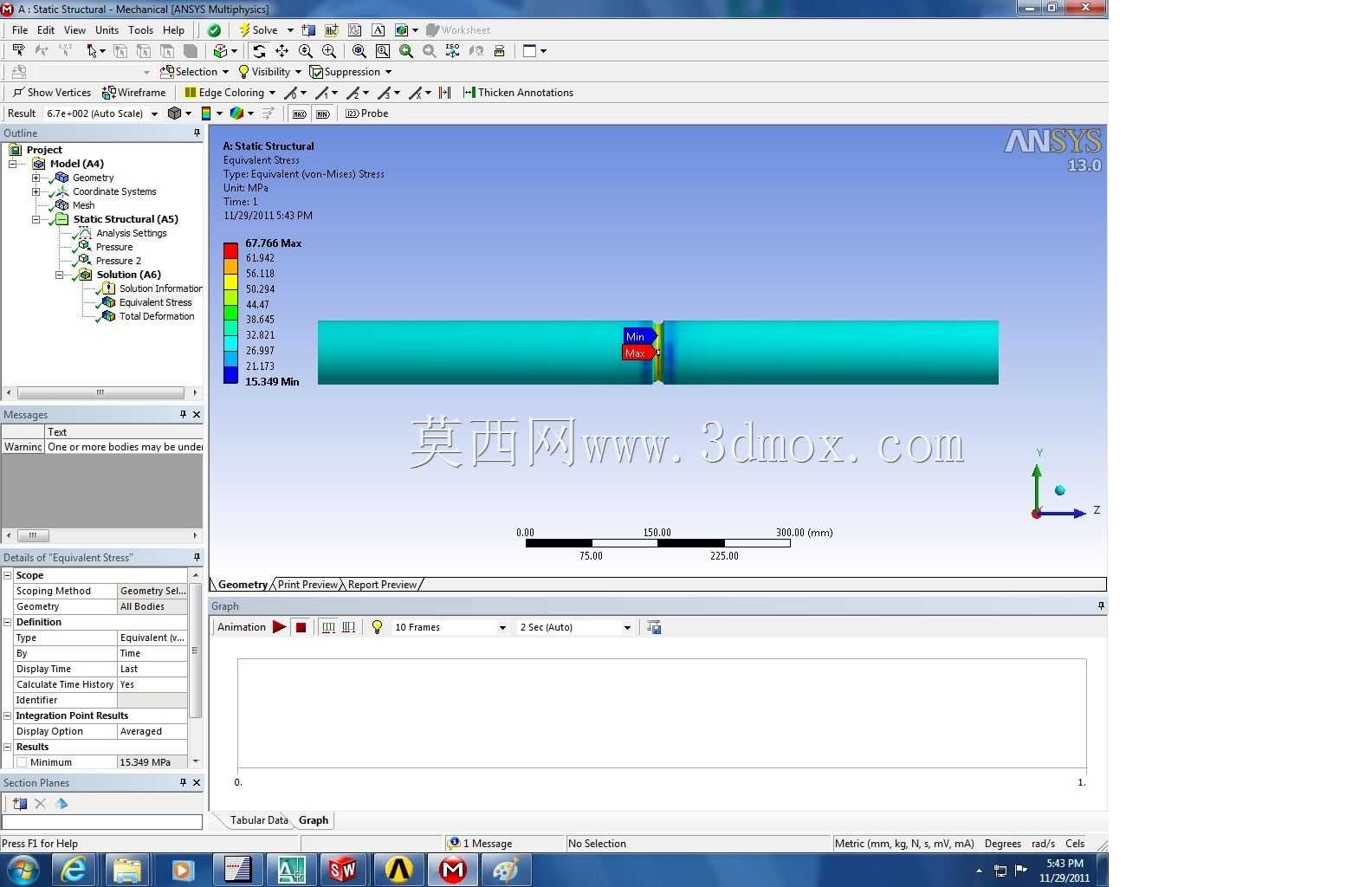Add a new section plane in Section Planes
The image size is (1372, 887).
click(19, 804)
